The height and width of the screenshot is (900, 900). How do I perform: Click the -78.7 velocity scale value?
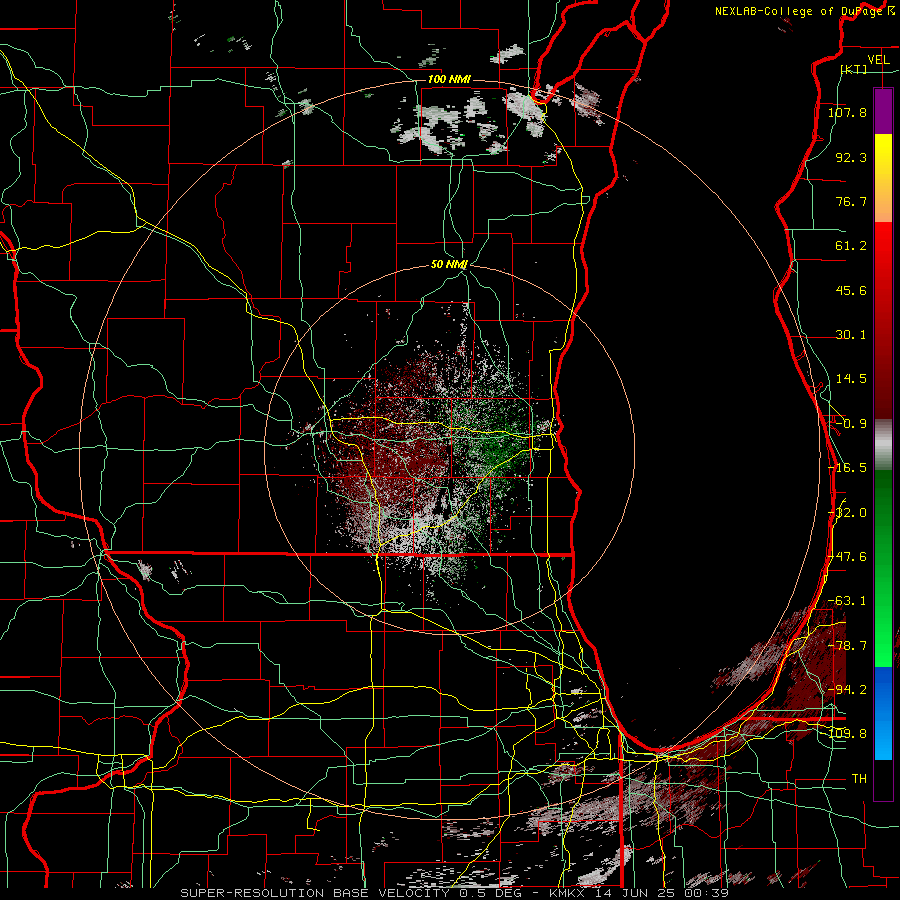coord(847,646)
